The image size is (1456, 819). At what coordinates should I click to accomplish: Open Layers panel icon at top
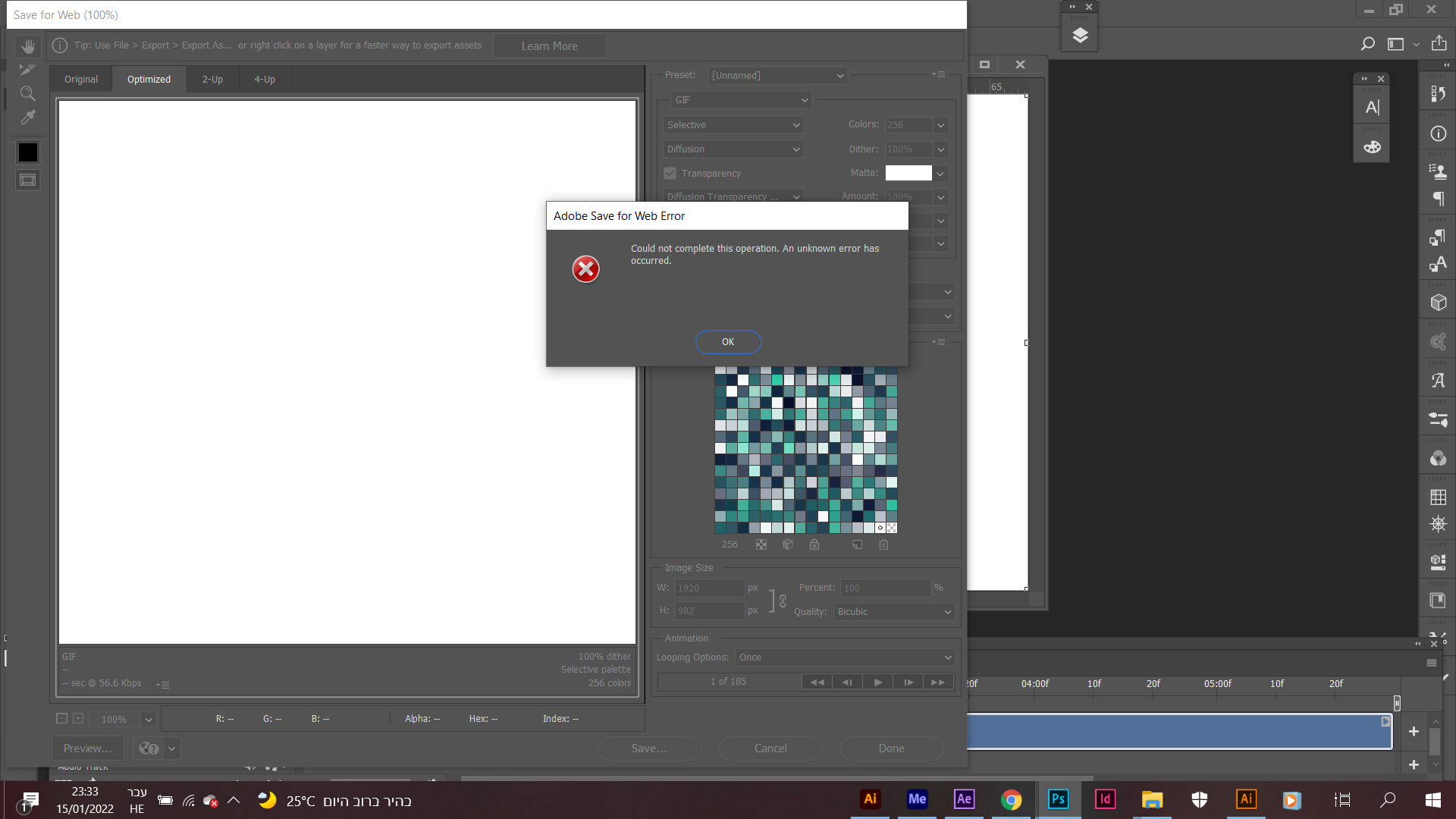click(x=1080, y=36)
